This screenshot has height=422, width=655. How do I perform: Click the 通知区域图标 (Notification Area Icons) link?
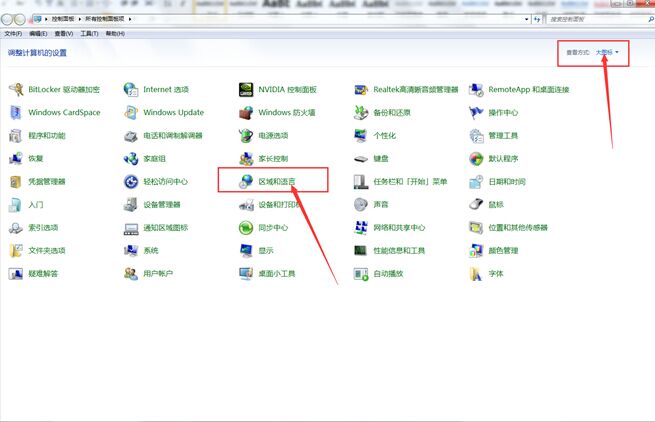pyautogui.click(x=166, y=228)
